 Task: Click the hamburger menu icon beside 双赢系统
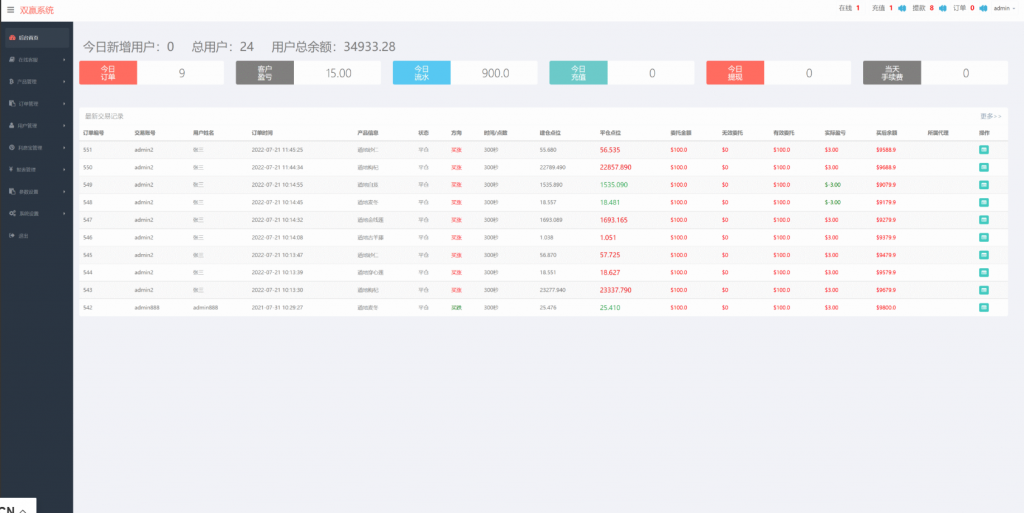[10, 9]
